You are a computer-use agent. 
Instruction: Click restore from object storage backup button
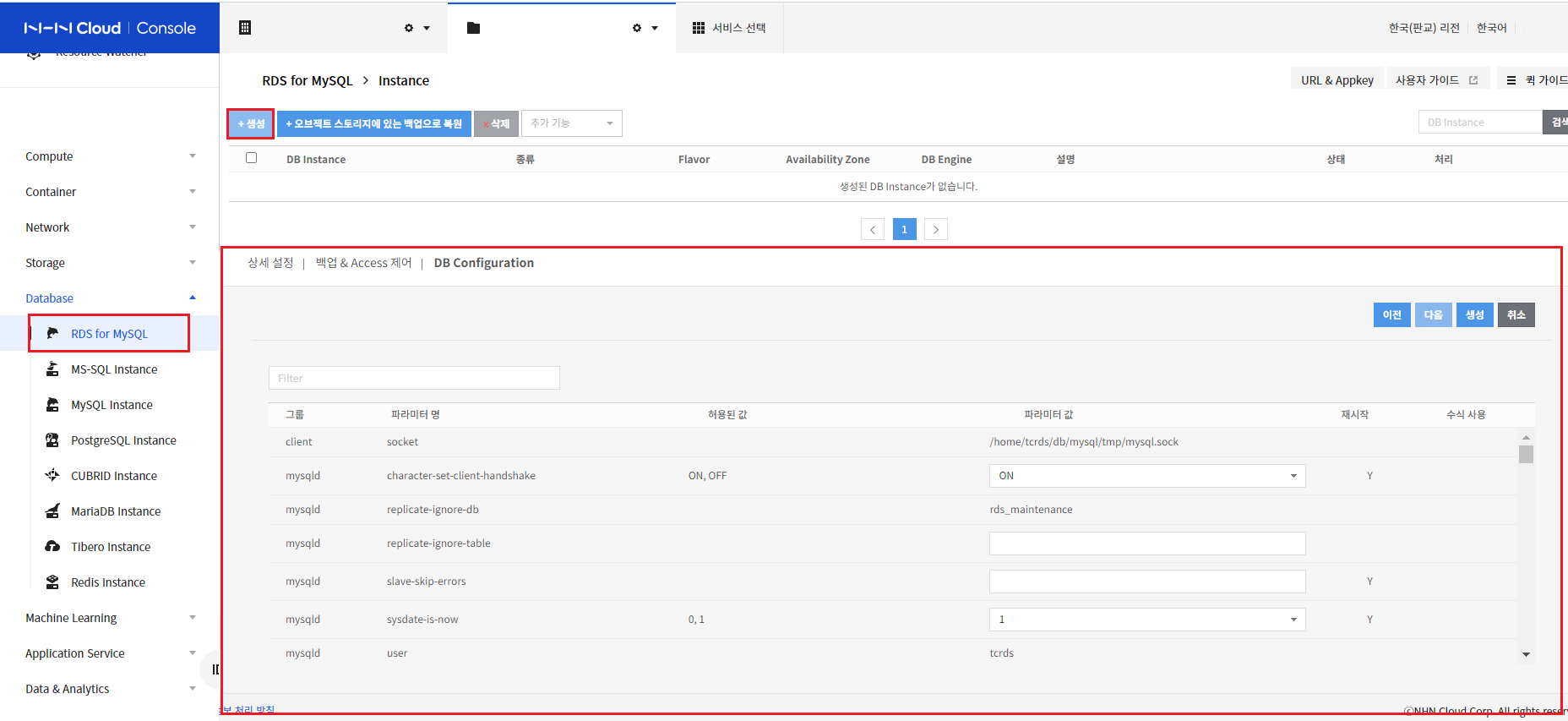click(x=374, y=123)
